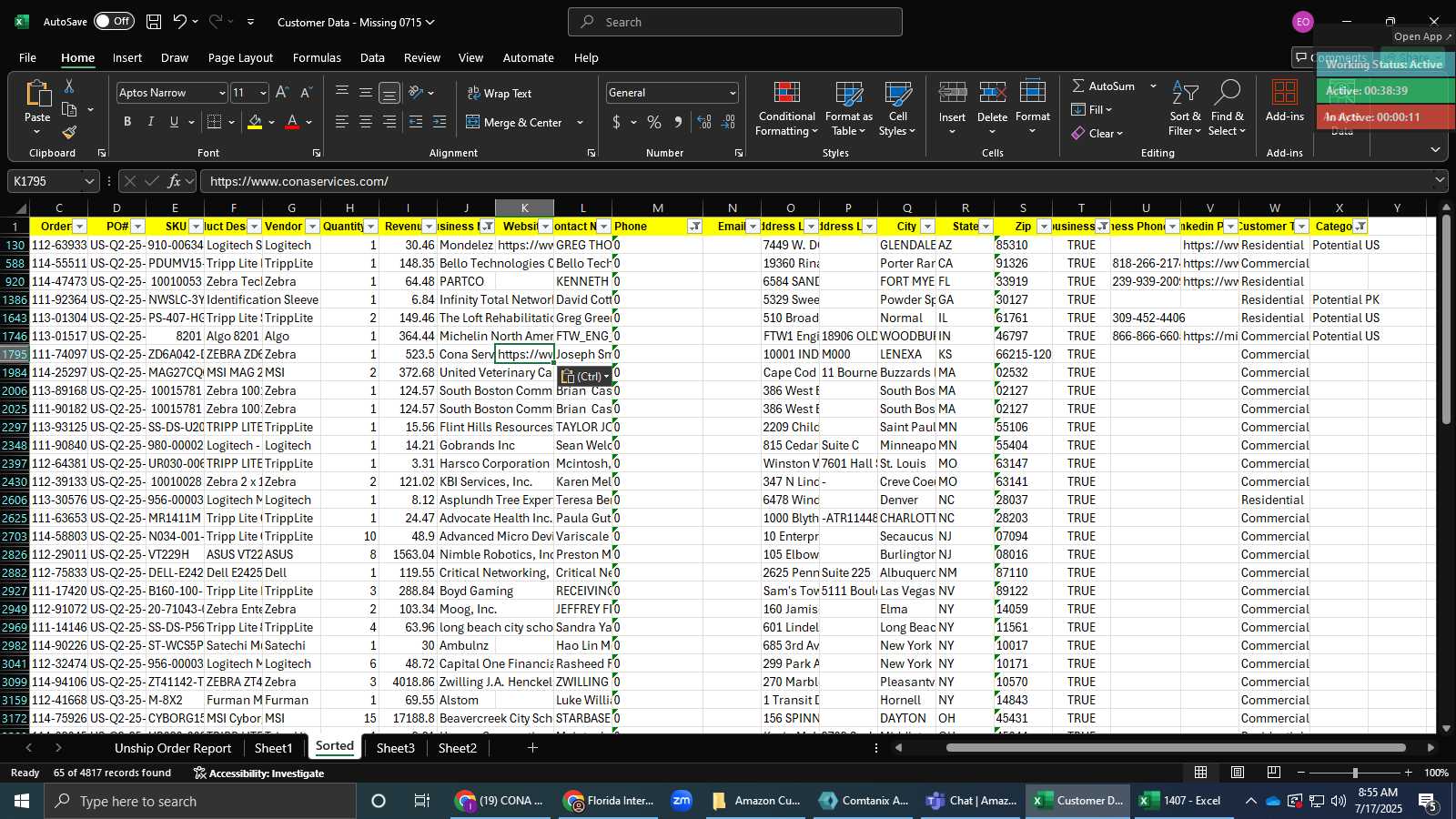Decrease font size with smaller A icon
The height and width of the screenshot is (819, 1456).
click(x=306, y=93)
